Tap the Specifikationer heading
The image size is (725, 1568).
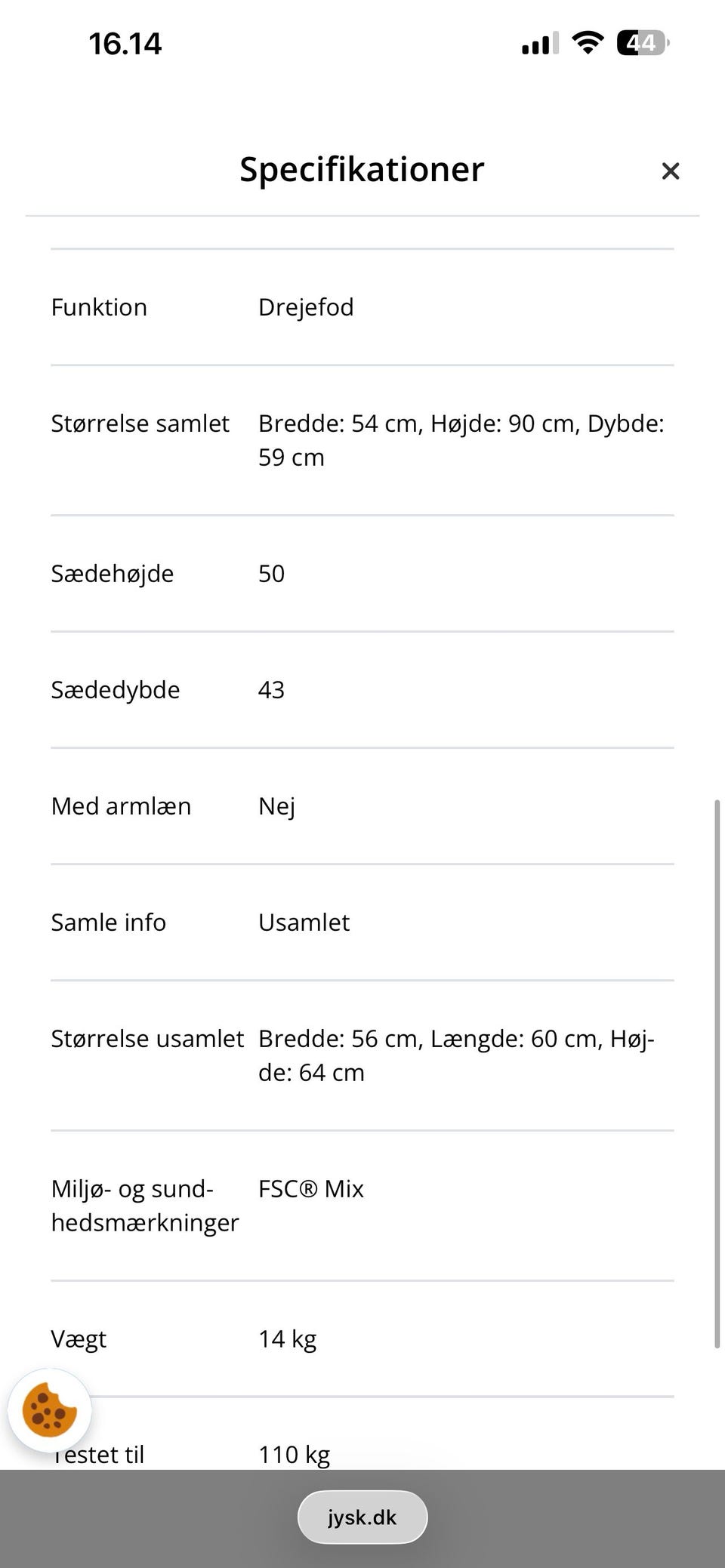[x=362, y=169]
